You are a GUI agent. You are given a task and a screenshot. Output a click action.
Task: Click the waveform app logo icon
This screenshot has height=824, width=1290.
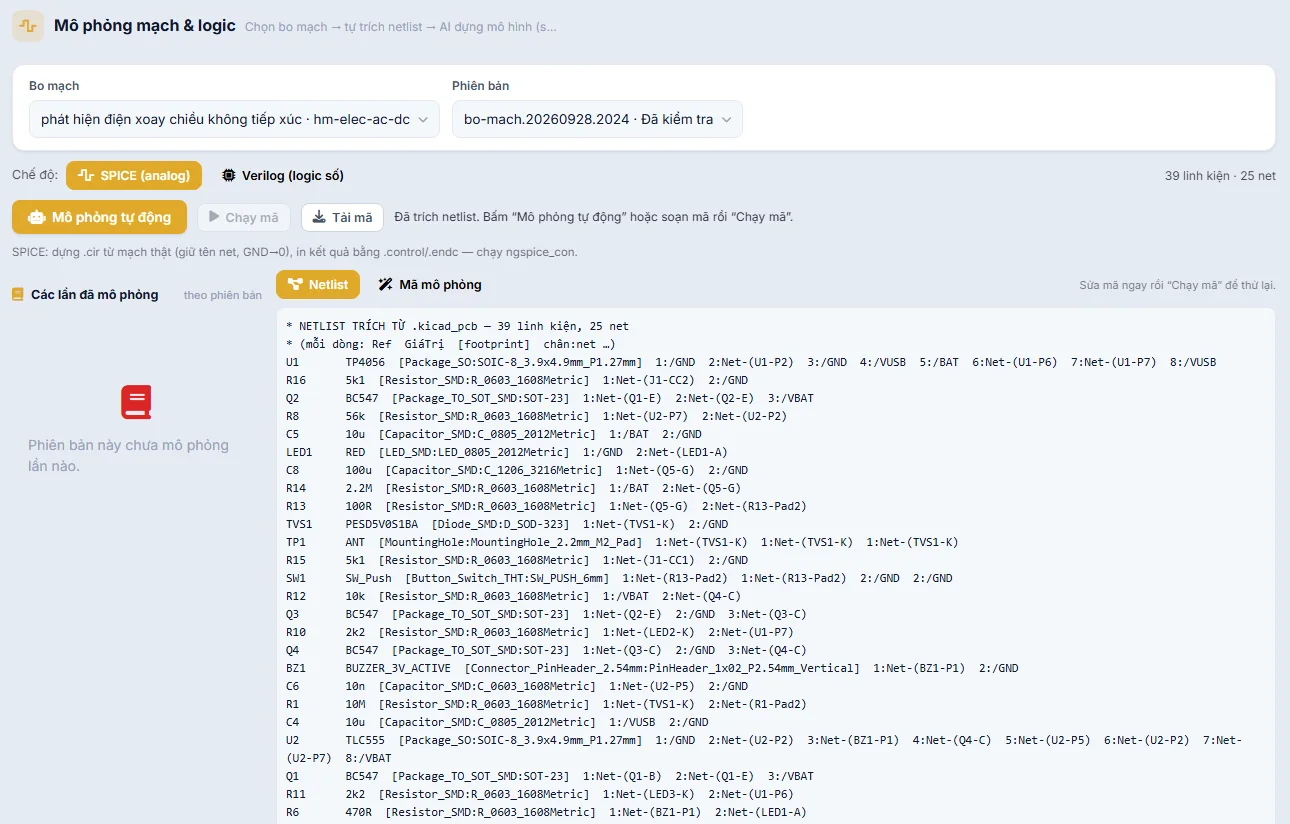click(x=28, y=26)
